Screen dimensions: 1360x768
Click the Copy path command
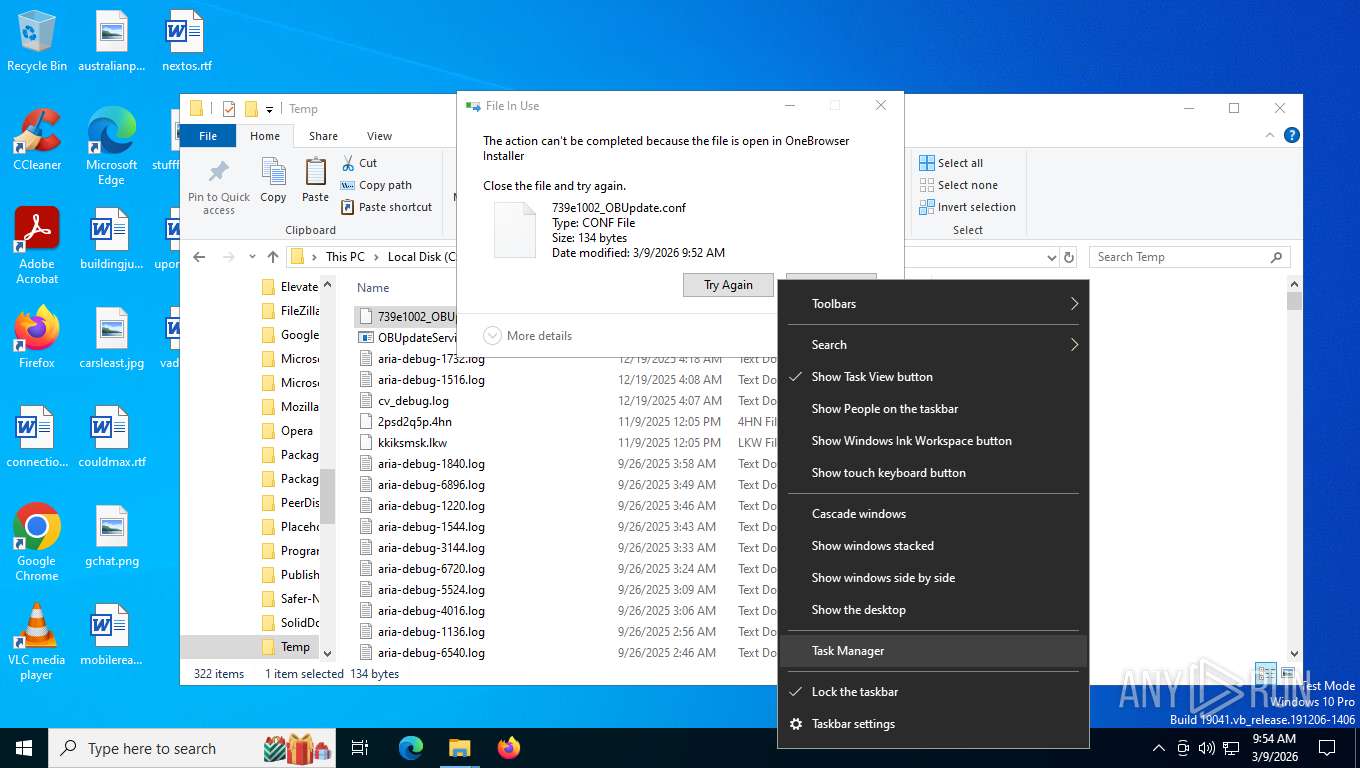(x=376, y=185)
